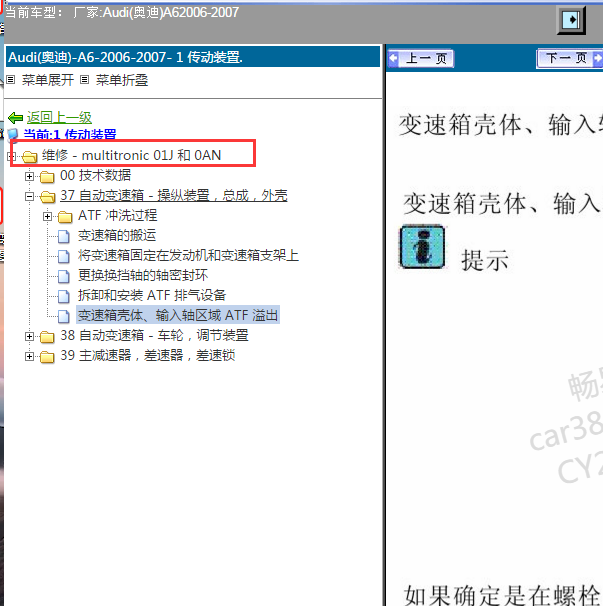Select ATF 冲洗过程 tree item

coord(118,215)
